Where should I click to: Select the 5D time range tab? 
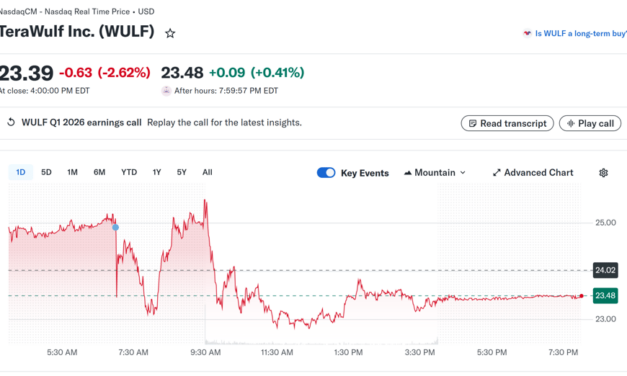coord(46,172)
